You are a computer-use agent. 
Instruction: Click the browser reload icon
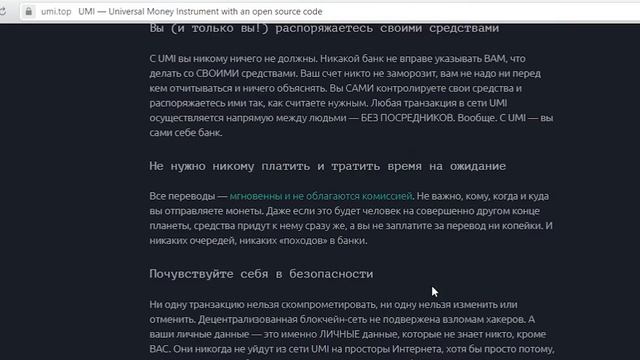(2, 11)
